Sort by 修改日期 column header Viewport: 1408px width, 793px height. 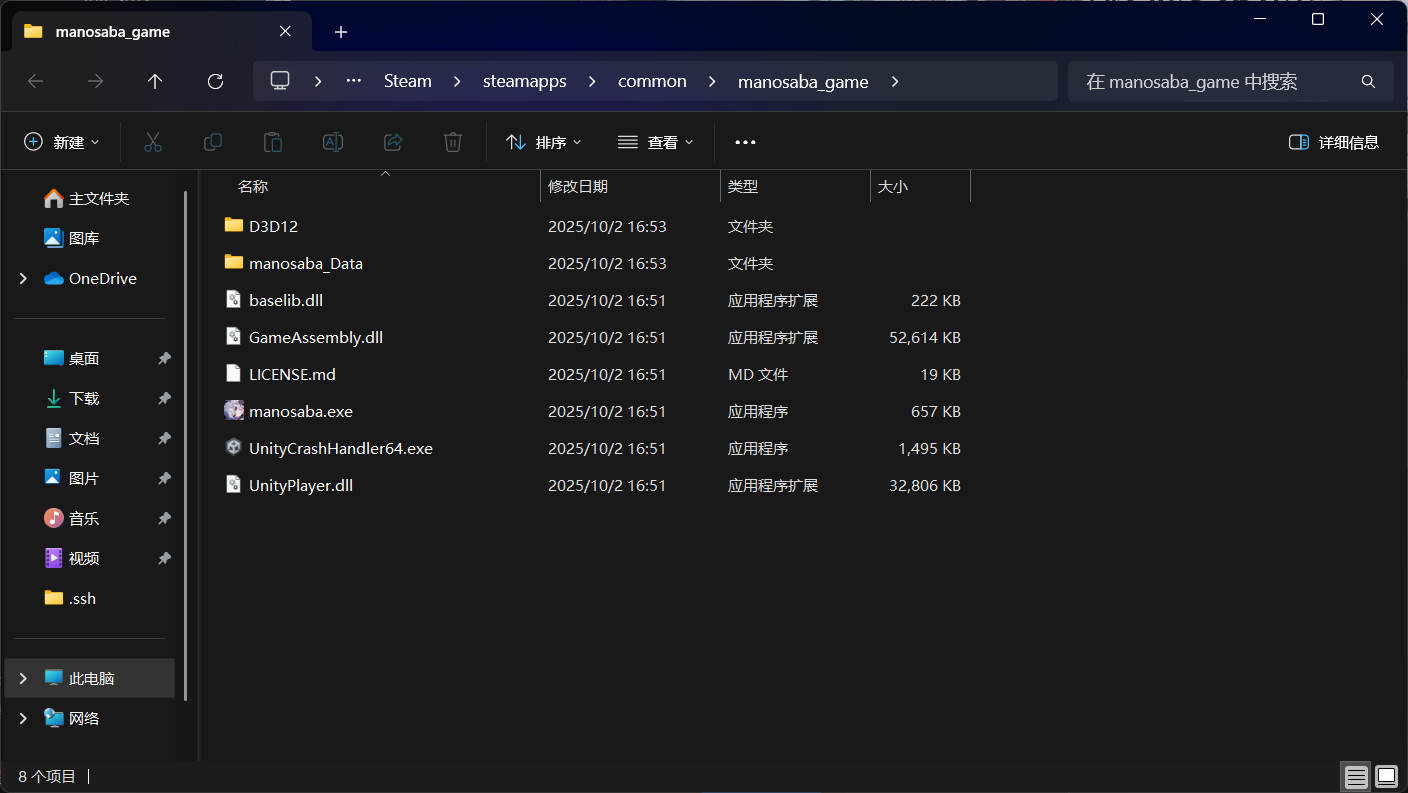(x=578, y=186)
